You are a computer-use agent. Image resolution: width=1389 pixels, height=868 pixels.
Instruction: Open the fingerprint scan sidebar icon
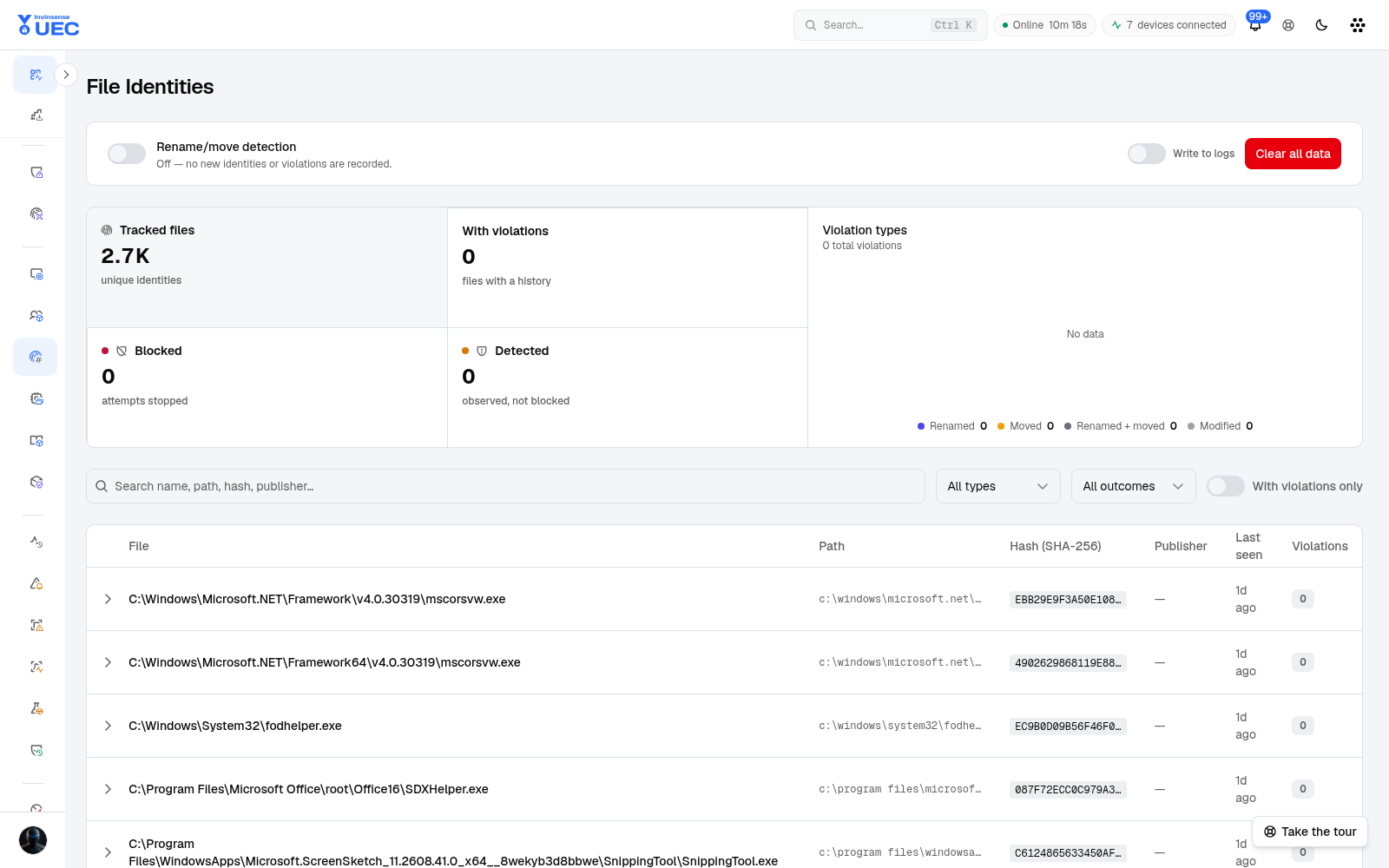coord(36,214)
